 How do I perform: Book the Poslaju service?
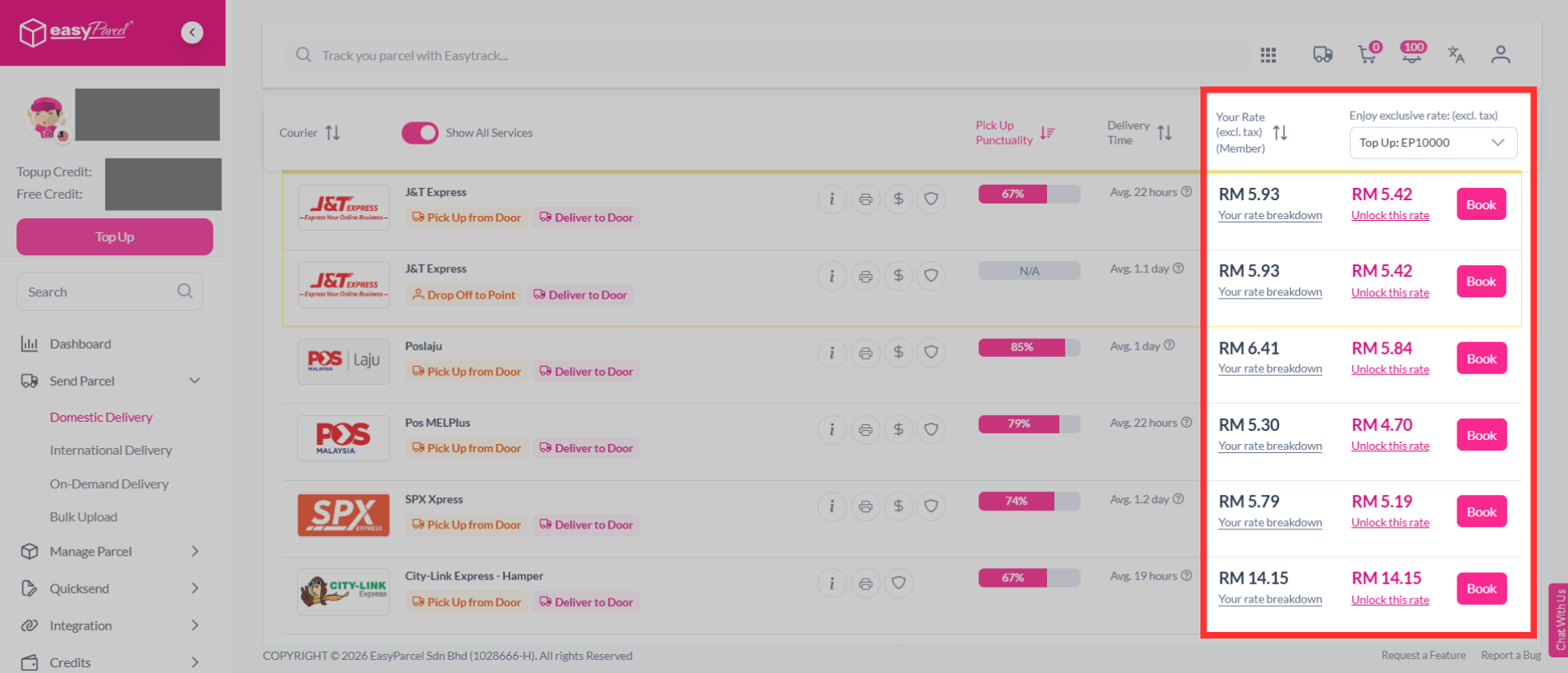1481,359
